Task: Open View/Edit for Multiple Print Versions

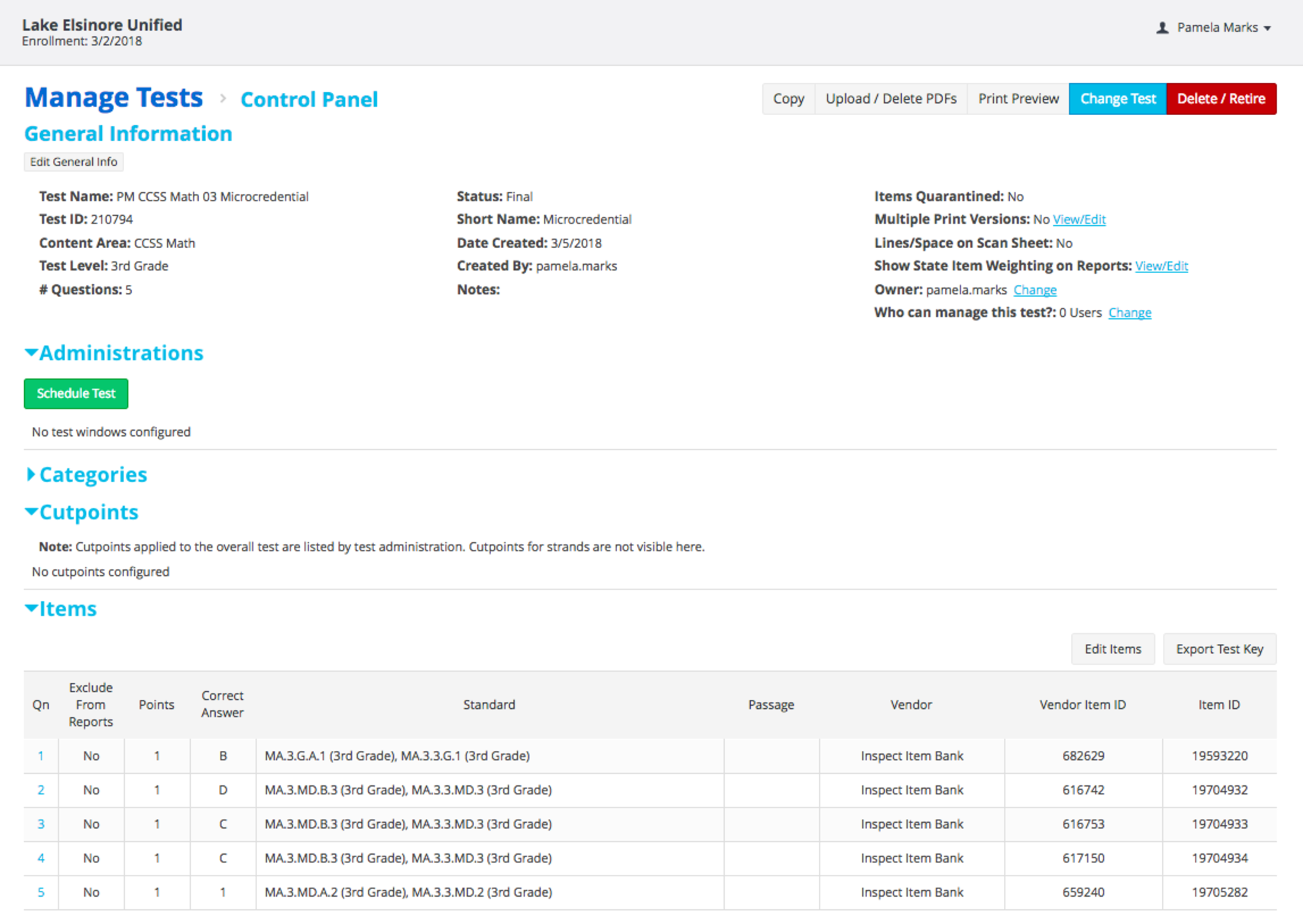Action: click(1079, 220)
